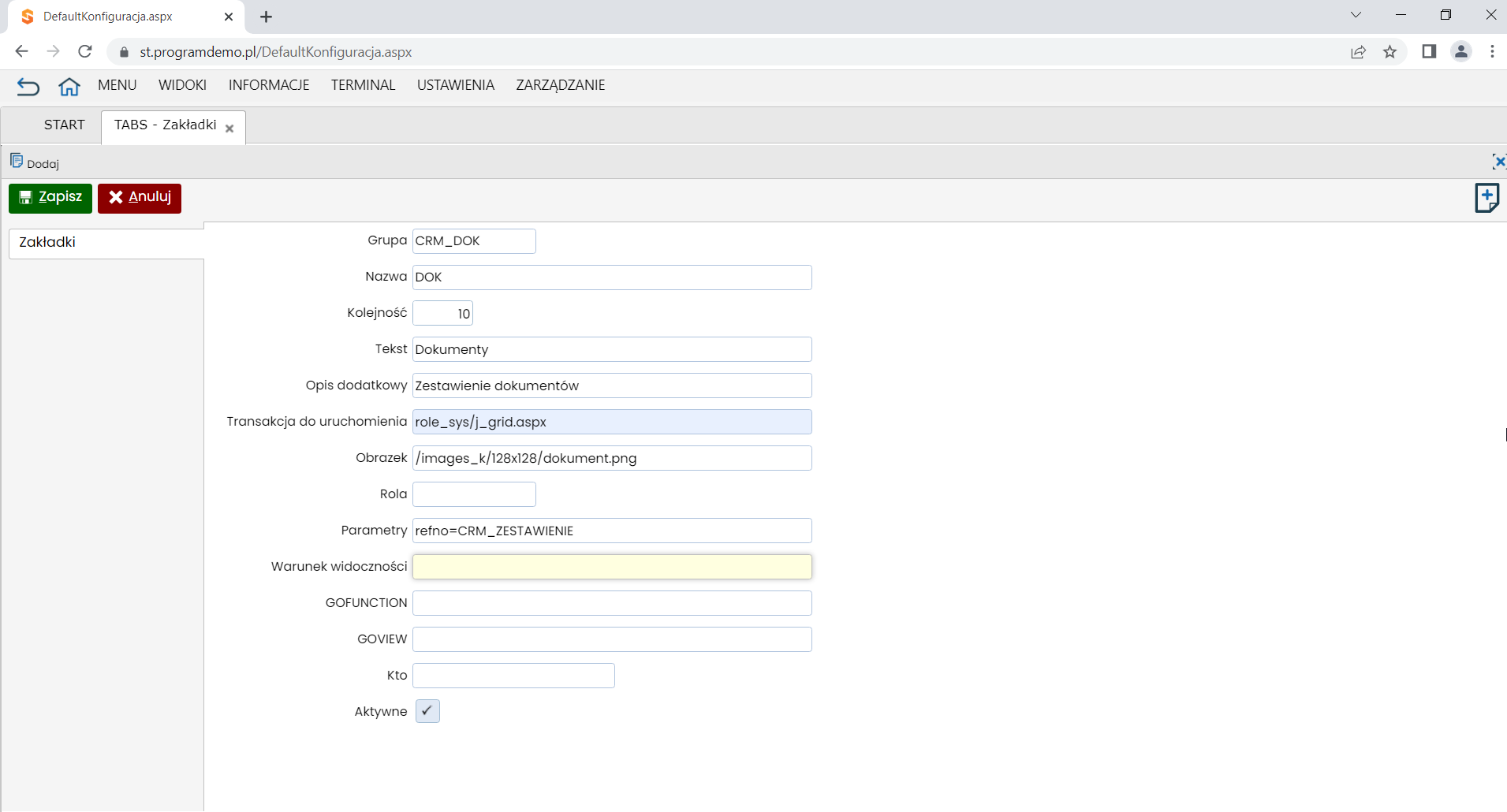Image resolution: width=1507 pixels, height=812 pixels.
Task: Bookmark this page with the star icon
Action: click(1389, 52)
